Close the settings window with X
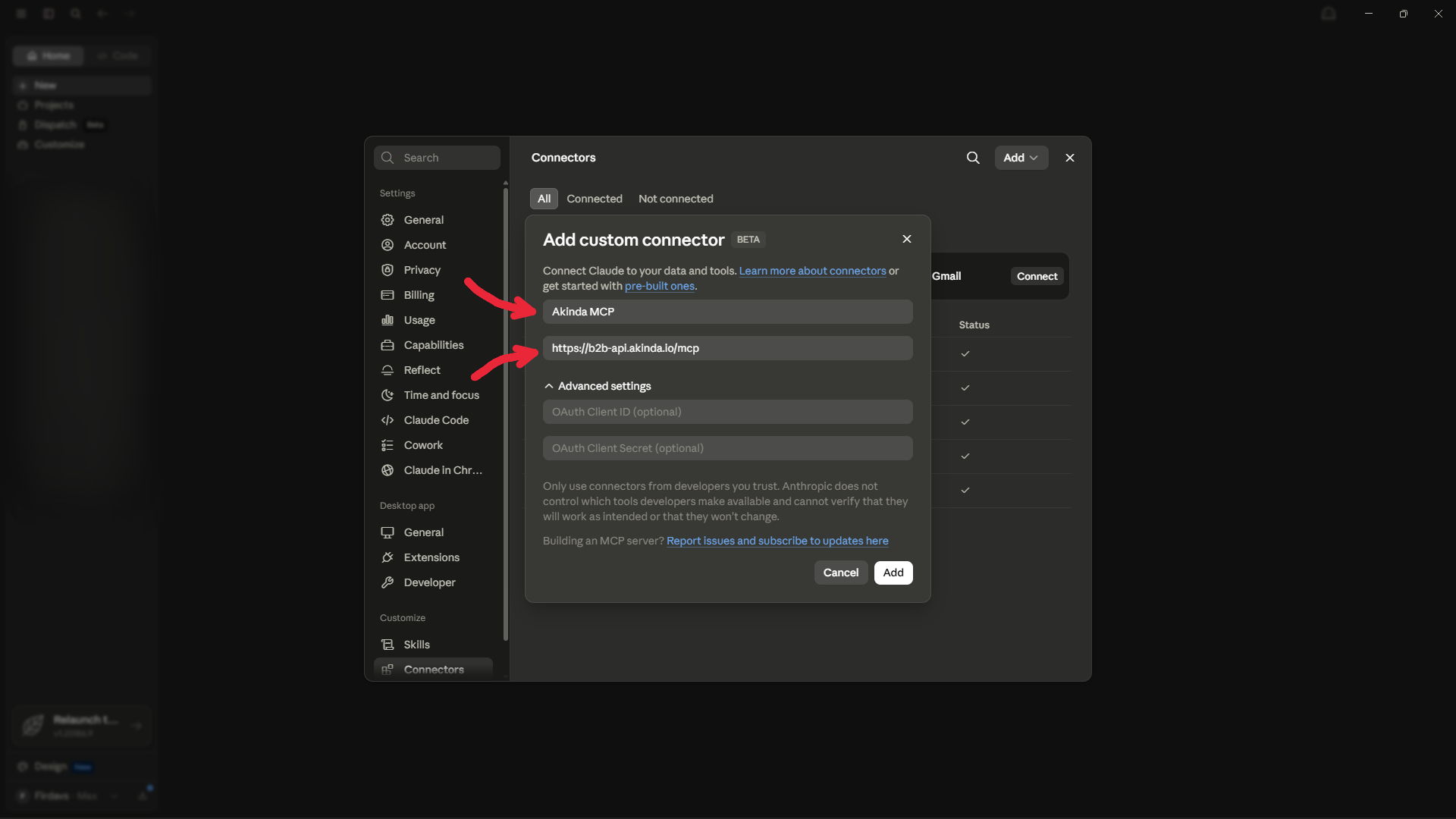The image size is (1456, 819). pyautogui.click(x=1070, y=158)
